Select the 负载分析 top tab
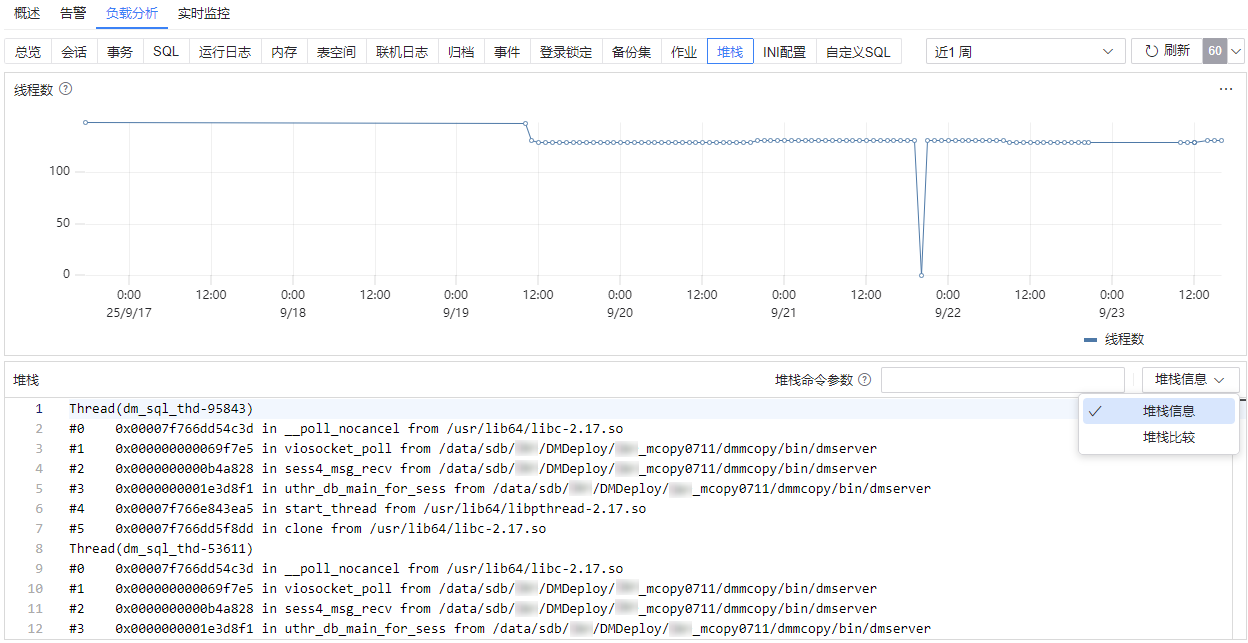1248x643 pixels. tap(132, 14)
